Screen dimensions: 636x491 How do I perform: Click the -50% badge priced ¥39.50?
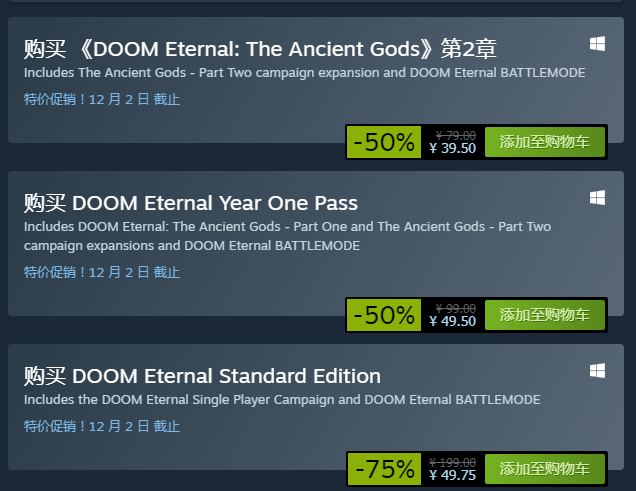pyautogui.click(x=384, y=142)
